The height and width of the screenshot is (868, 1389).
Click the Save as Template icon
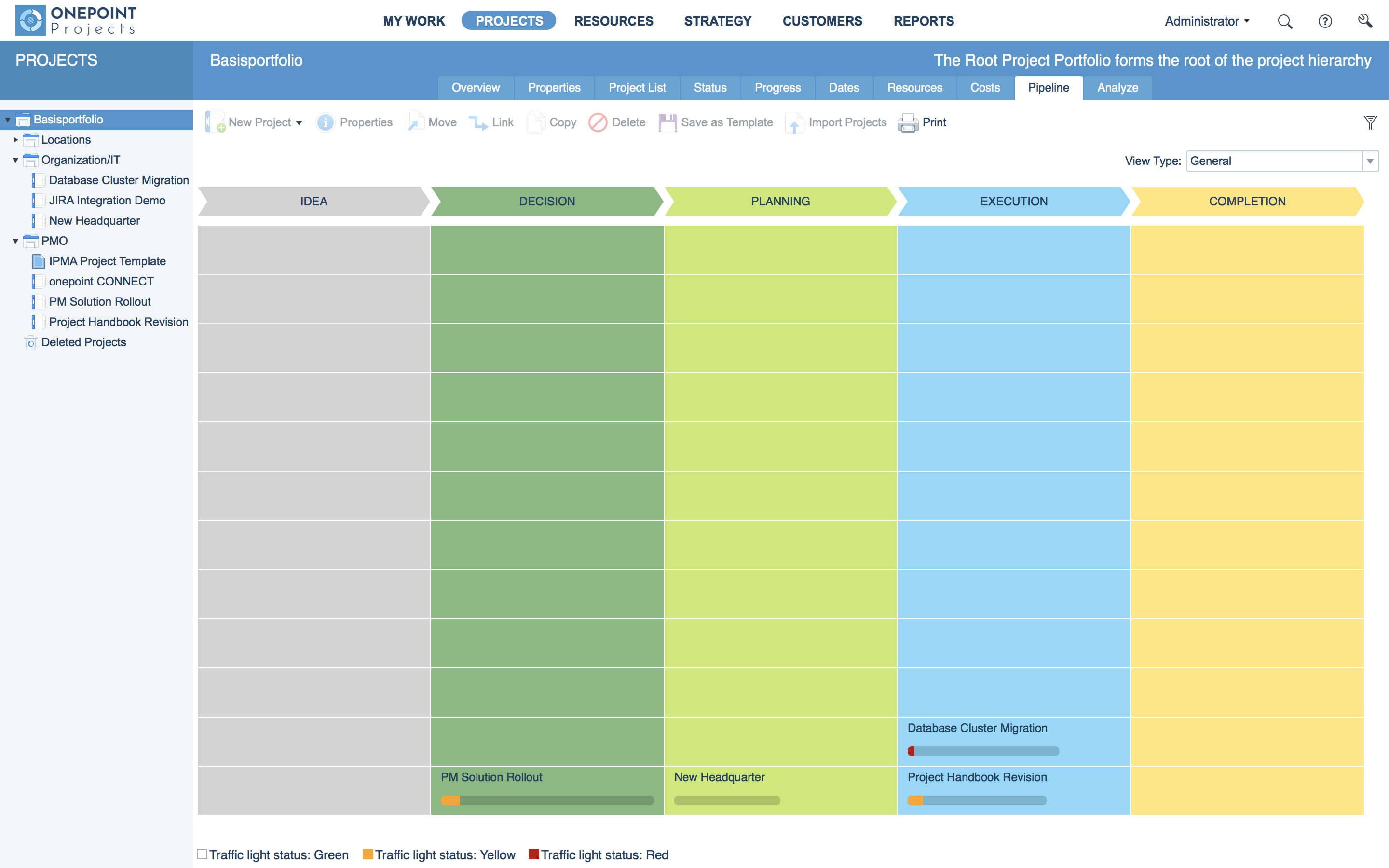667,122
